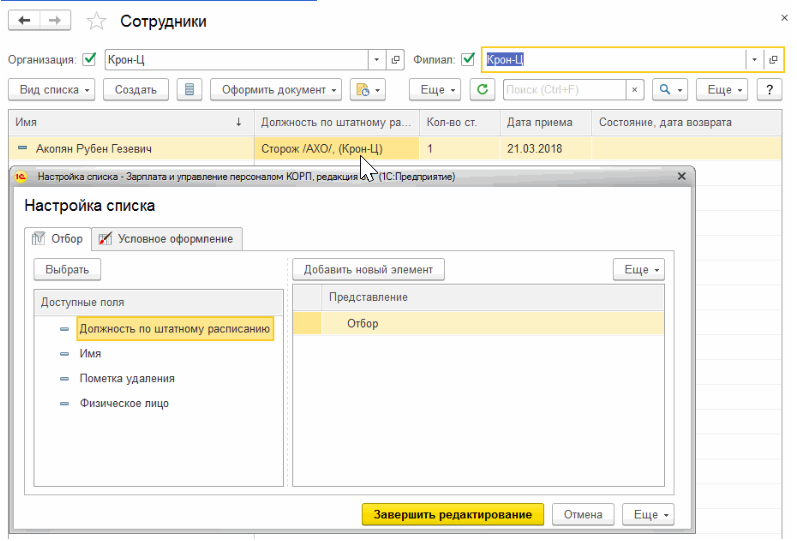Open help with the question mark button
Image resolution: width=797 pixels, height=541 pixels.
pyautogui.click(x=770, y=90)
